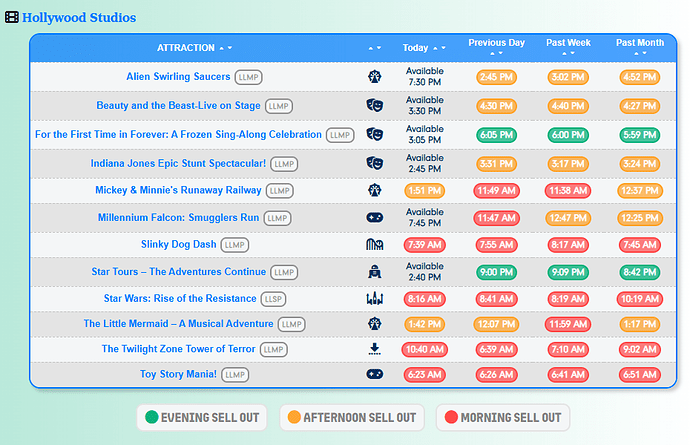690x445 pixels.
Task: Open The Little Mermaid – A Musical Adventure
Action: pos(178,324)
